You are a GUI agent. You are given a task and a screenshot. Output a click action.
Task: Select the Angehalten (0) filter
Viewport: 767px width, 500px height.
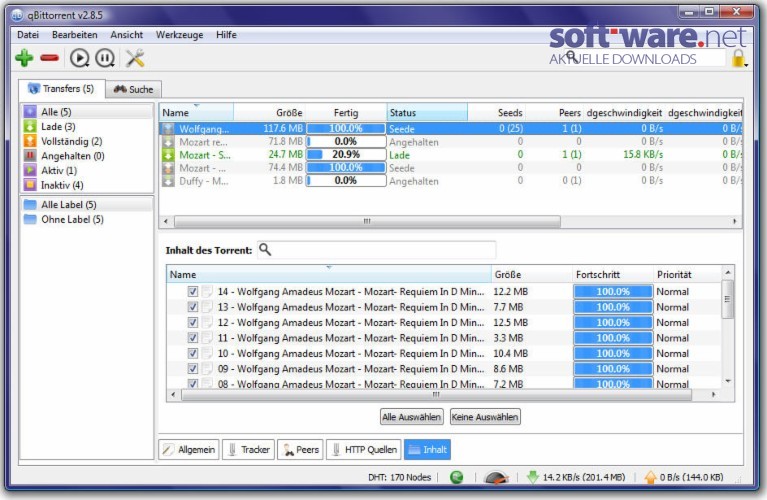[x=87, y=156]
